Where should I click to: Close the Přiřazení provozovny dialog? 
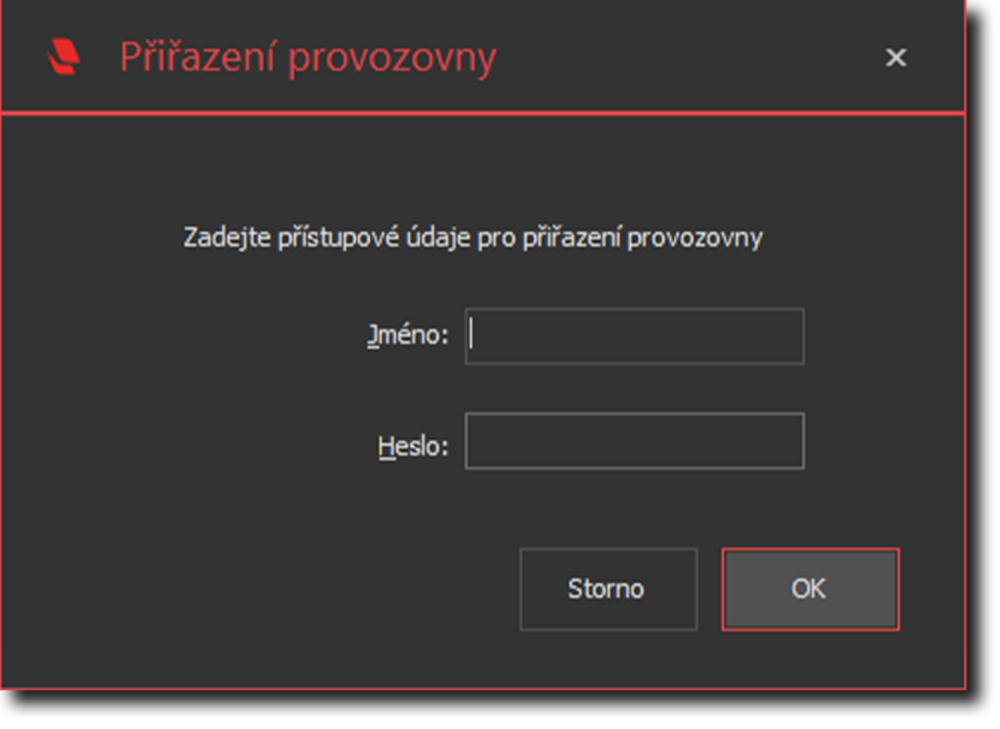click(x=896, y=58)
